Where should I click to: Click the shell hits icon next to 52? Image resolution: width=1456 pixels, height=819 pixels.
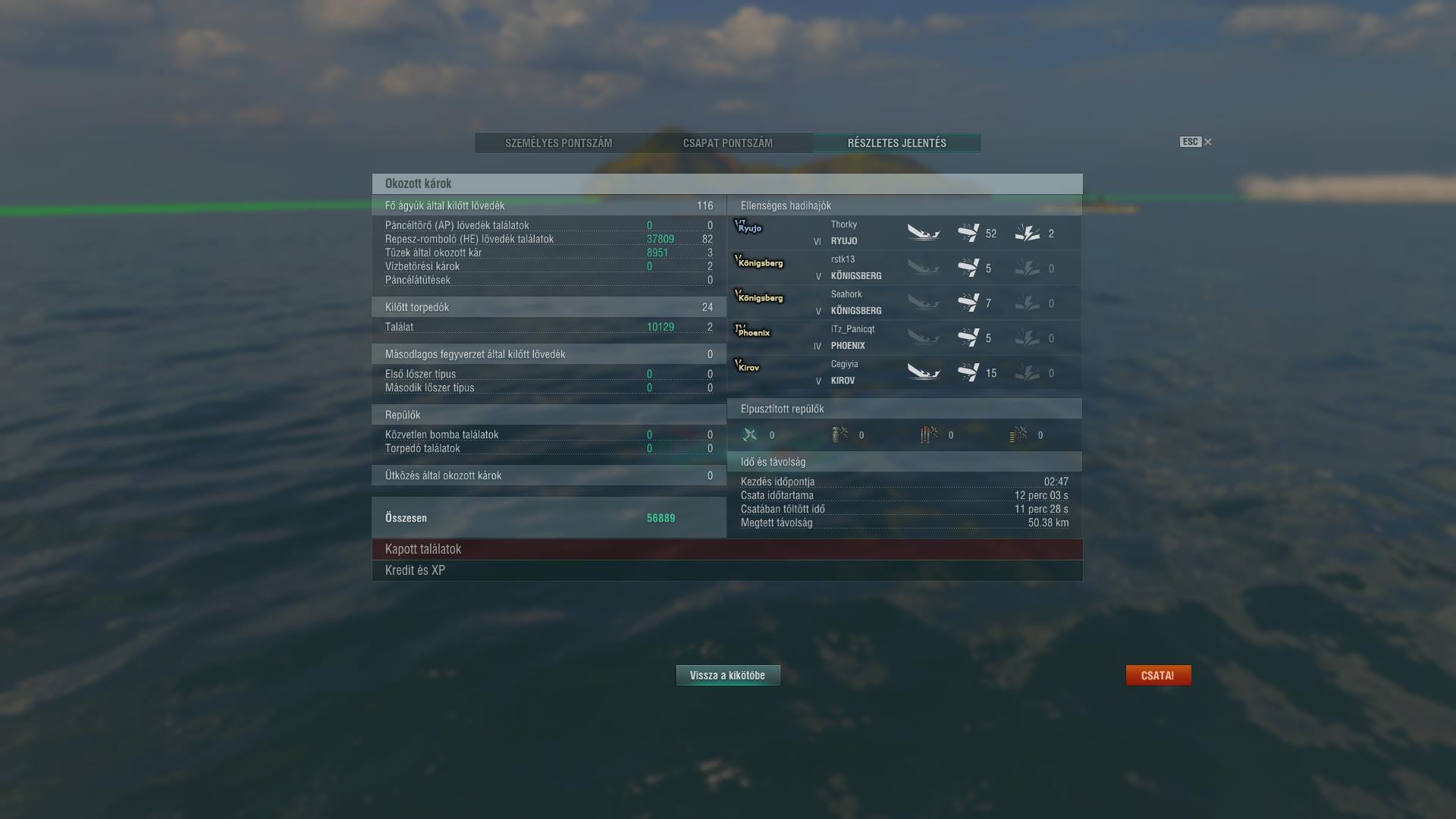click(968, 233)
